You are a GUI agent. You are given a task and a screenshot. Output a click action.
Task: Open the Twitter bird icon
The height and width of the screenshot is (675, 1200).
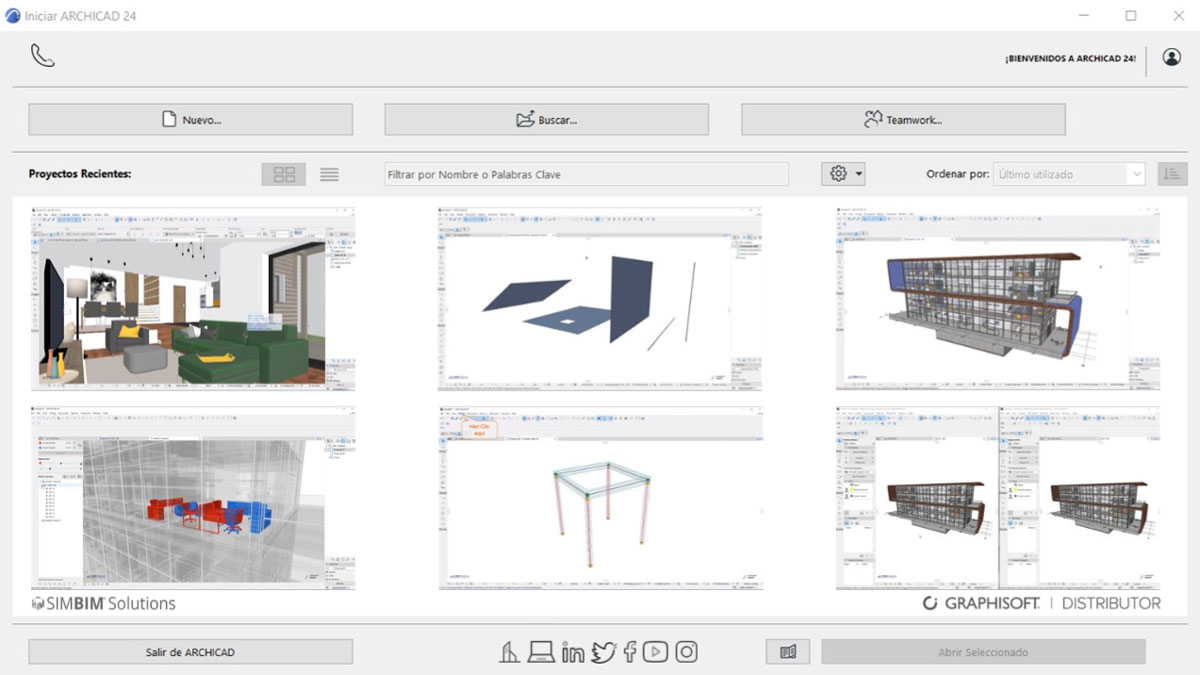pyautogui.click(x=603, y=652)
